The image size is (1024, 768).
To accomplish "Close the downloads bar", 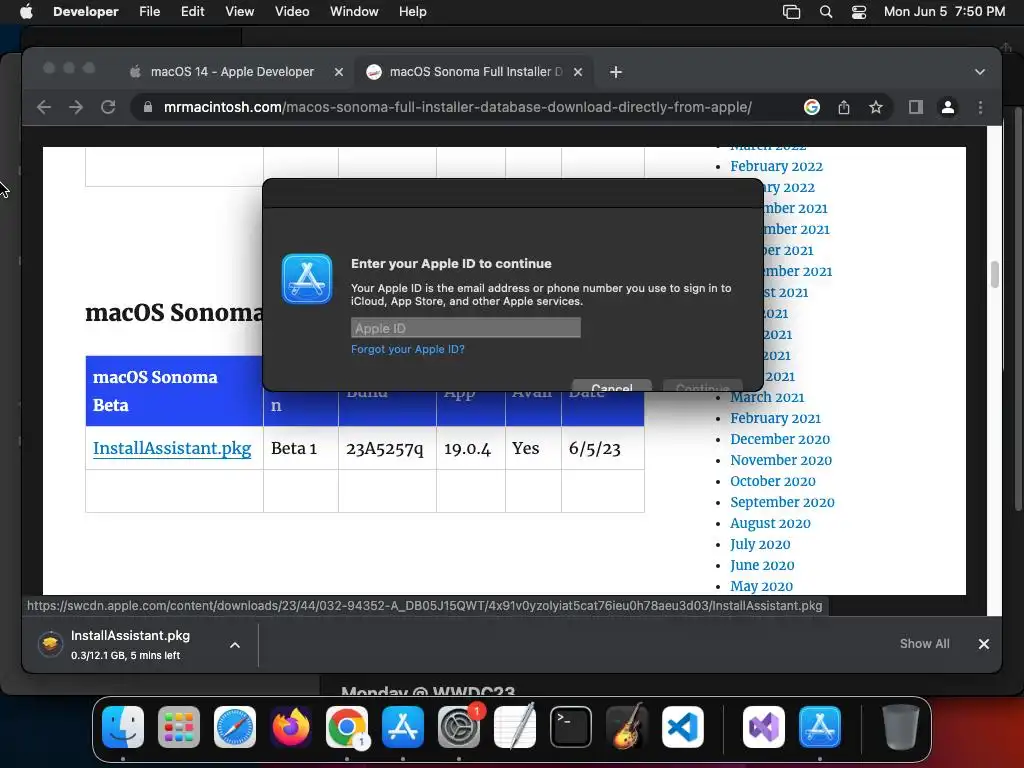I will (x=984, y=644).
